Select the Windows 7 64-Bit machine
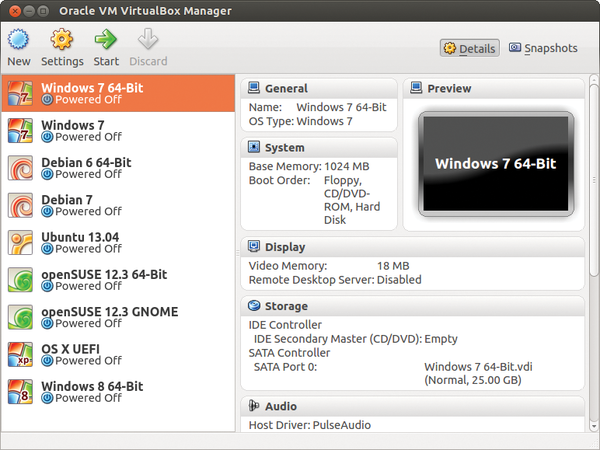The image size is (600, 450). coord(118,93)
